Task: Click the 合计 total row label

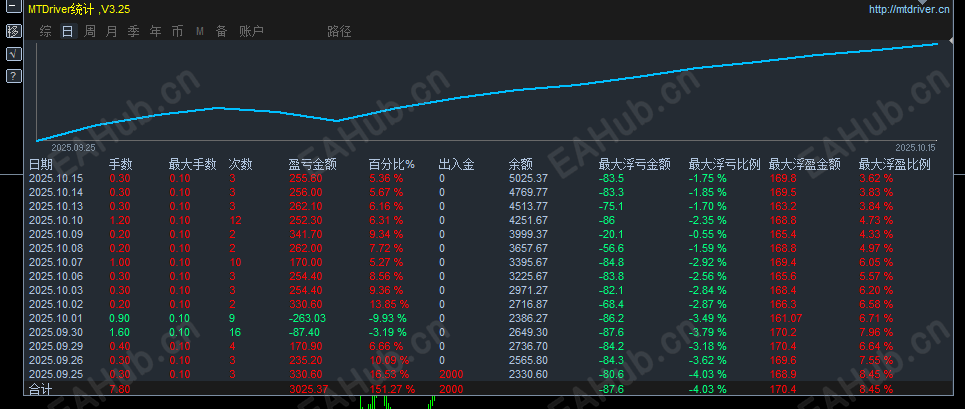Action: [x=41, y=389]
